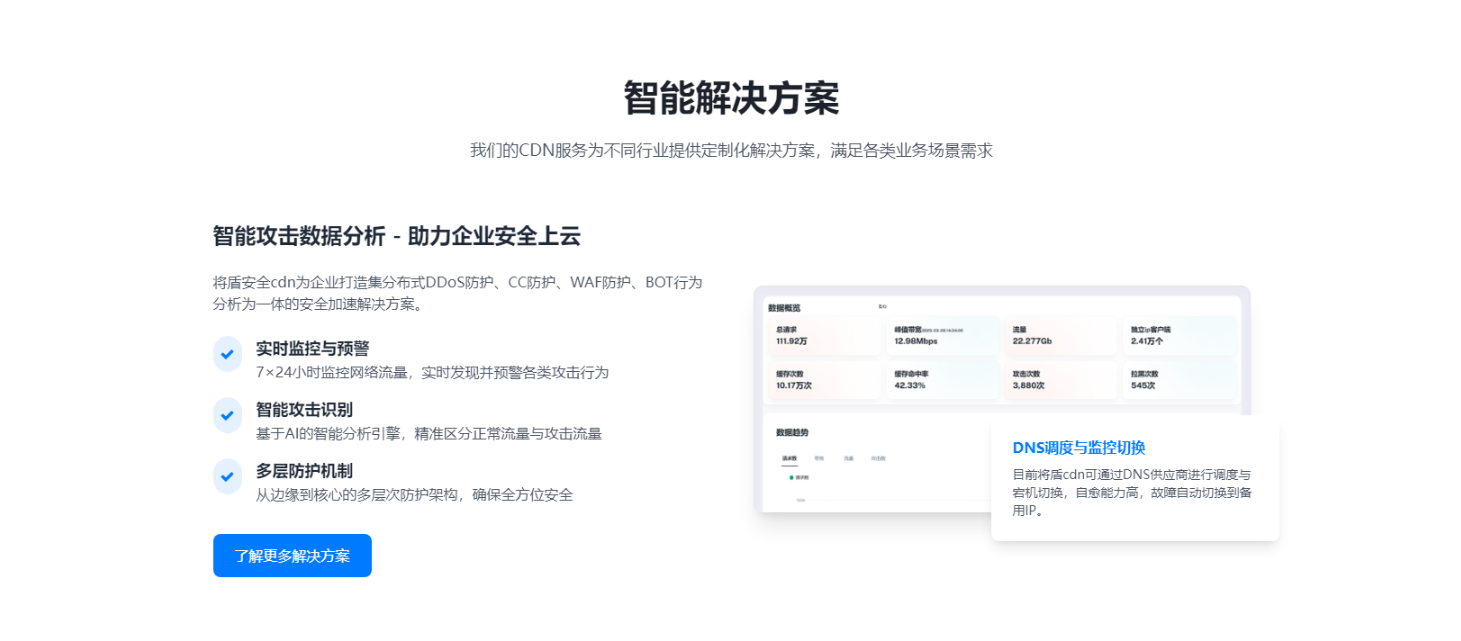Click the checkmark icon beside 智能攻击识别

coord(228,415)
